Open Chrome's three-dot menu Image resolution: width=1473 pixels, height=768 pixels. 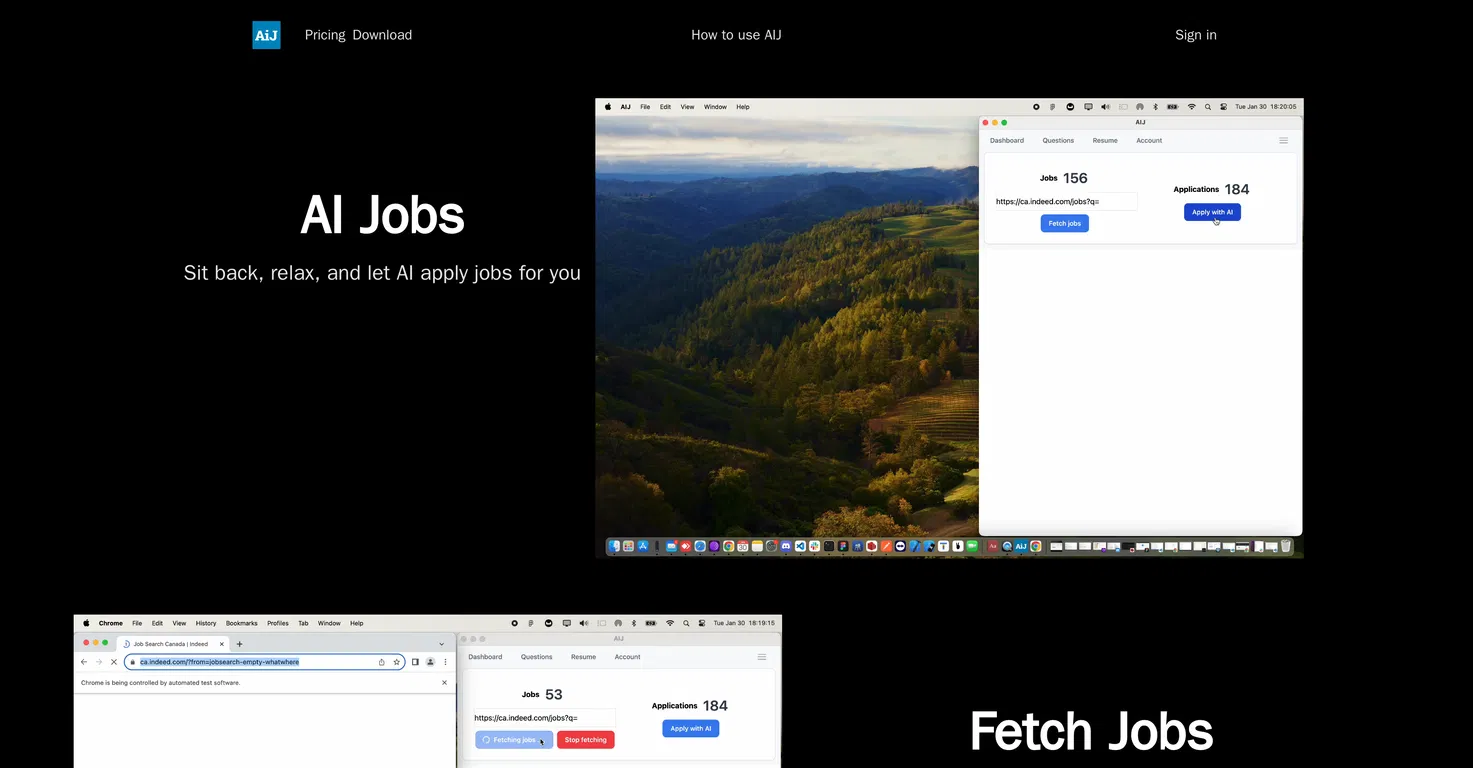click(445, 662)
